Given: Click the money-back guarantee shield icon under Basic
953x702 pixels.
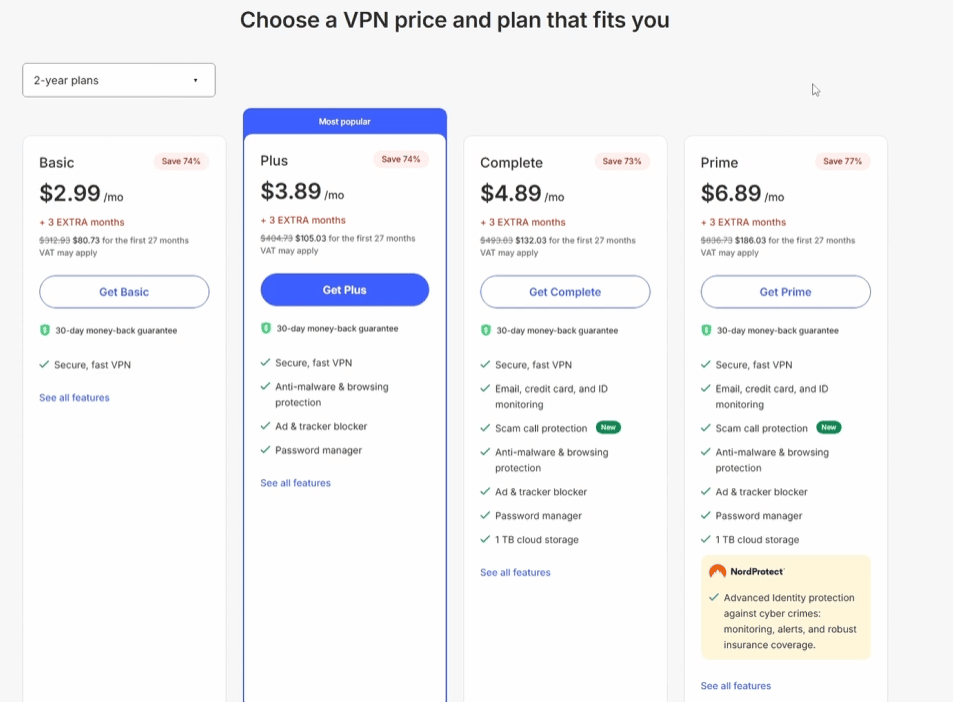Looking at the screenshot, I should tap(44, 329).
